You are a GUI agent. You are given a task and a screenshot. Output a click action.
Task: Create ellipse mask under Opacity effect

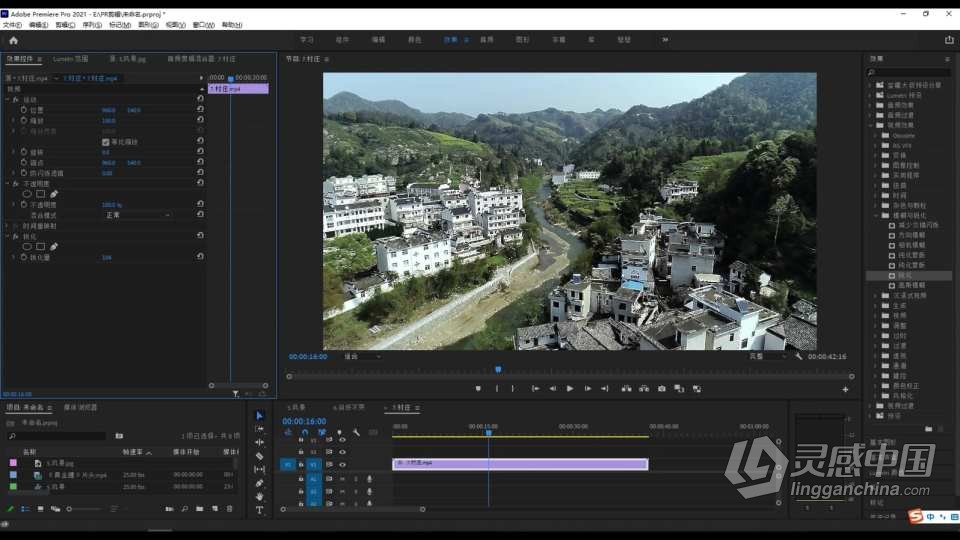click(27, 194)
